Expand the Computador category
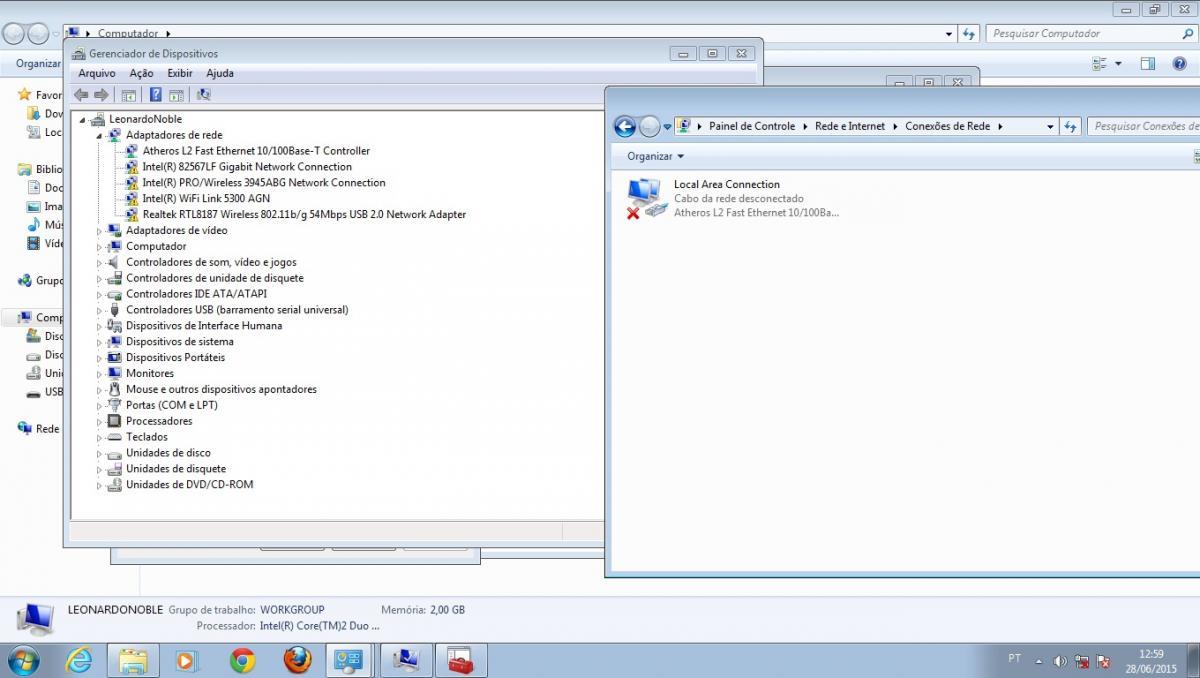This screenshot has width=1200, height=678. (x=99, y=247)
